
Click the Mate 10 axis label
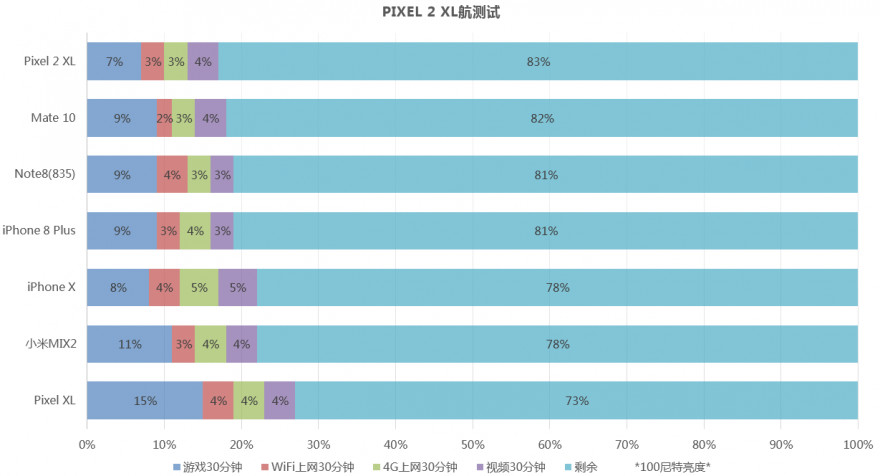coord(53,118)
